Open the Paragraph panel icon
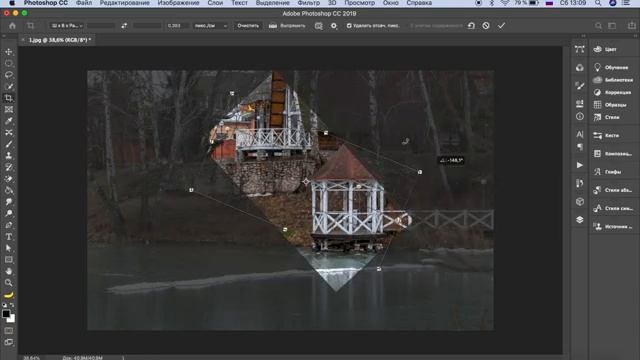The width and height of the screenshot is (640, 360). click(x=580, y=147)
